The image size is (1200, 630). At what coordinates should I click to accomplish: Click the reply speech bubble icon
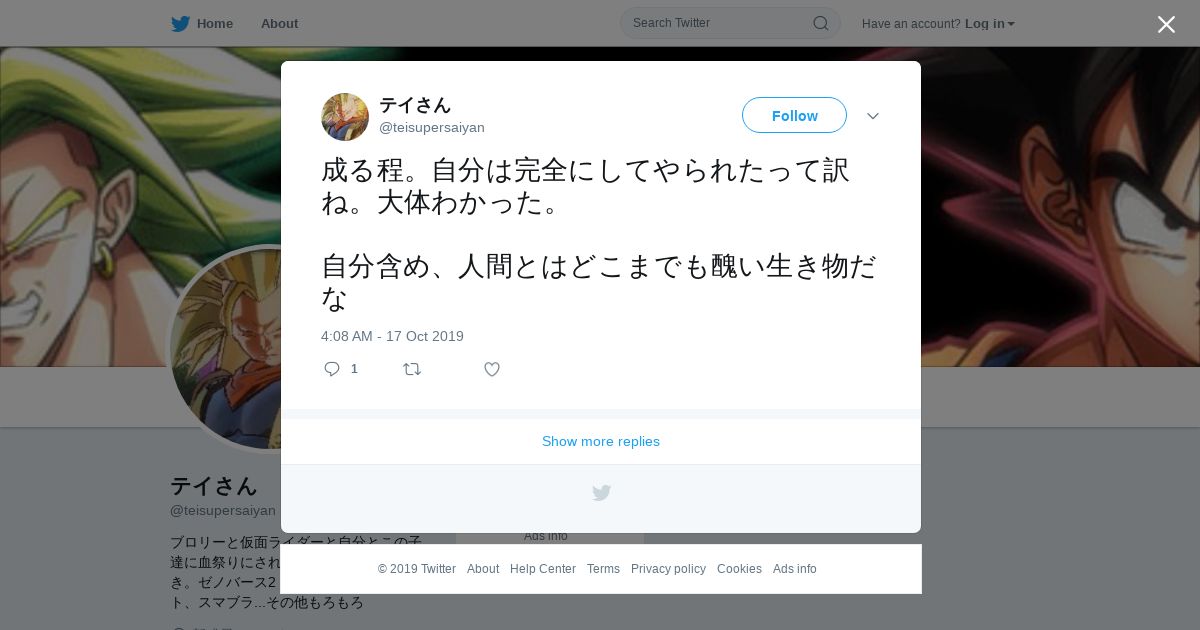(x=332, y=369)
